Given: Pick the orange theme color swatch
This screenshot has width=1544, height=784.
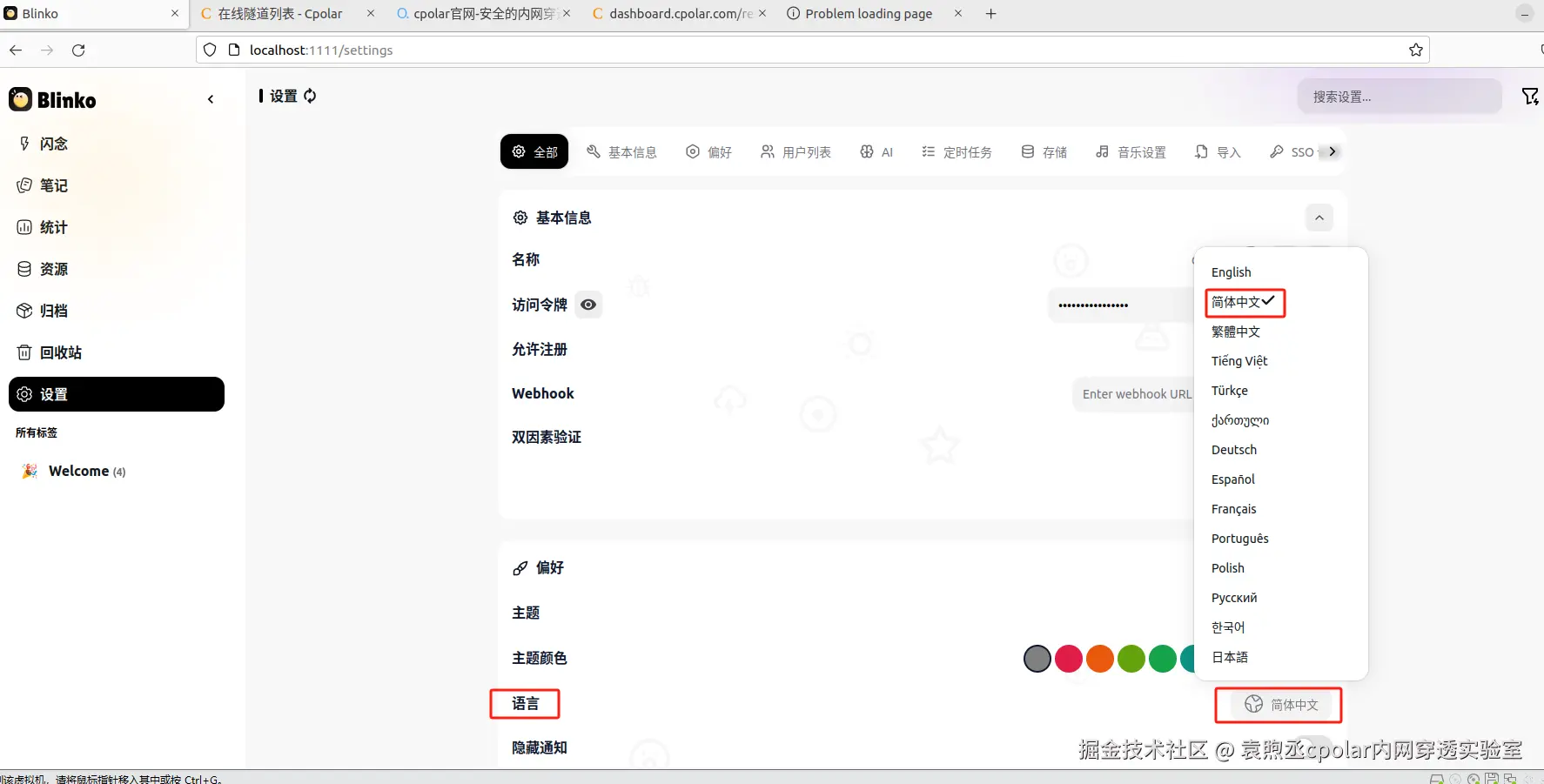Looking at the screenshot, I should click(1100, 659).
